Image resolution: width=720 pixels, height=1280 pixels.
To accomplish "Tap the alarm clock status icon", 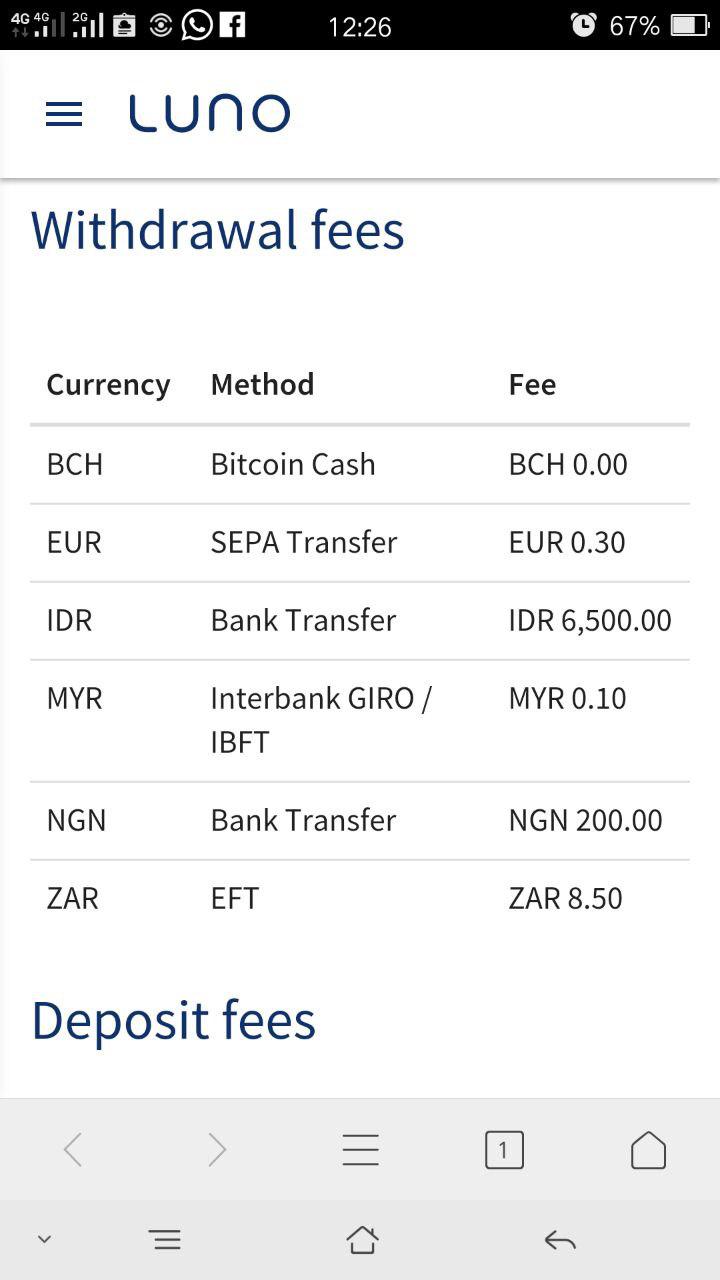I will click(x=583, y=25).
